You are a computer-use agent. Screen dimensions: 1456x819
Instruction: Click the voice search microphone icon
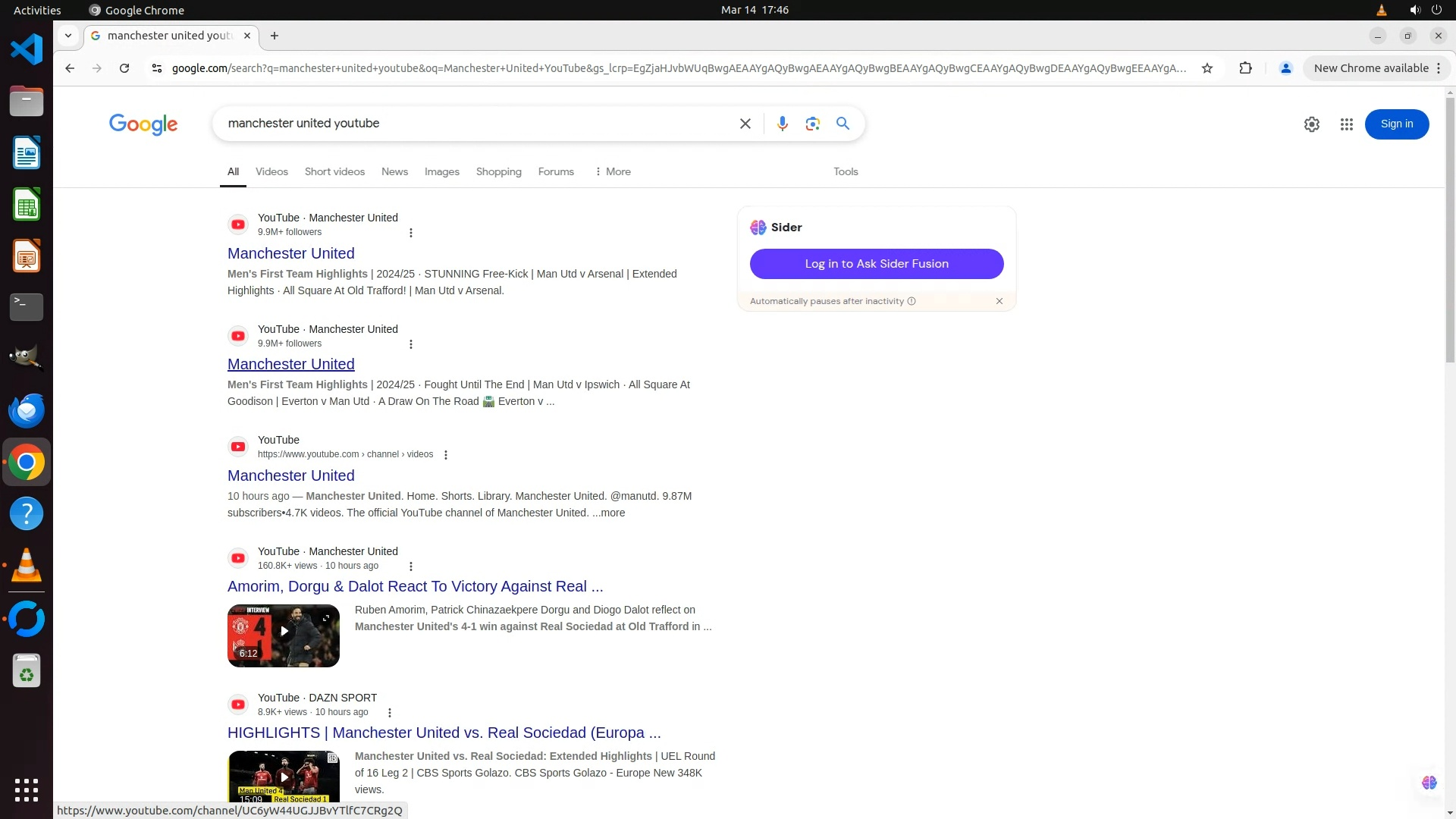point(782,124)
